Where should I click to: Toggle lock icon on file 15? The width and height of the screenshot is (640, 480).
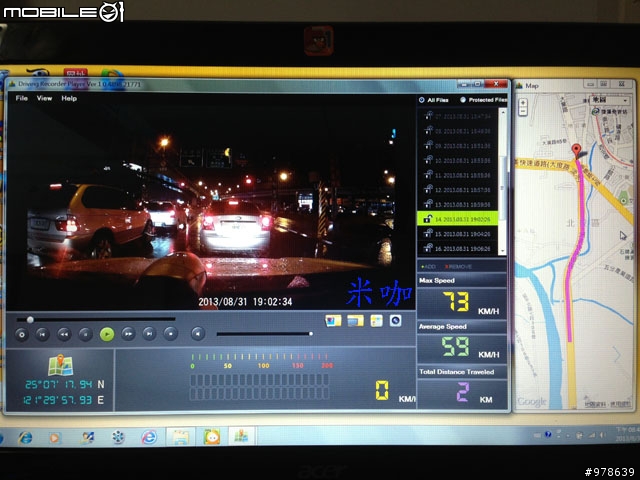tap(428, 233)
